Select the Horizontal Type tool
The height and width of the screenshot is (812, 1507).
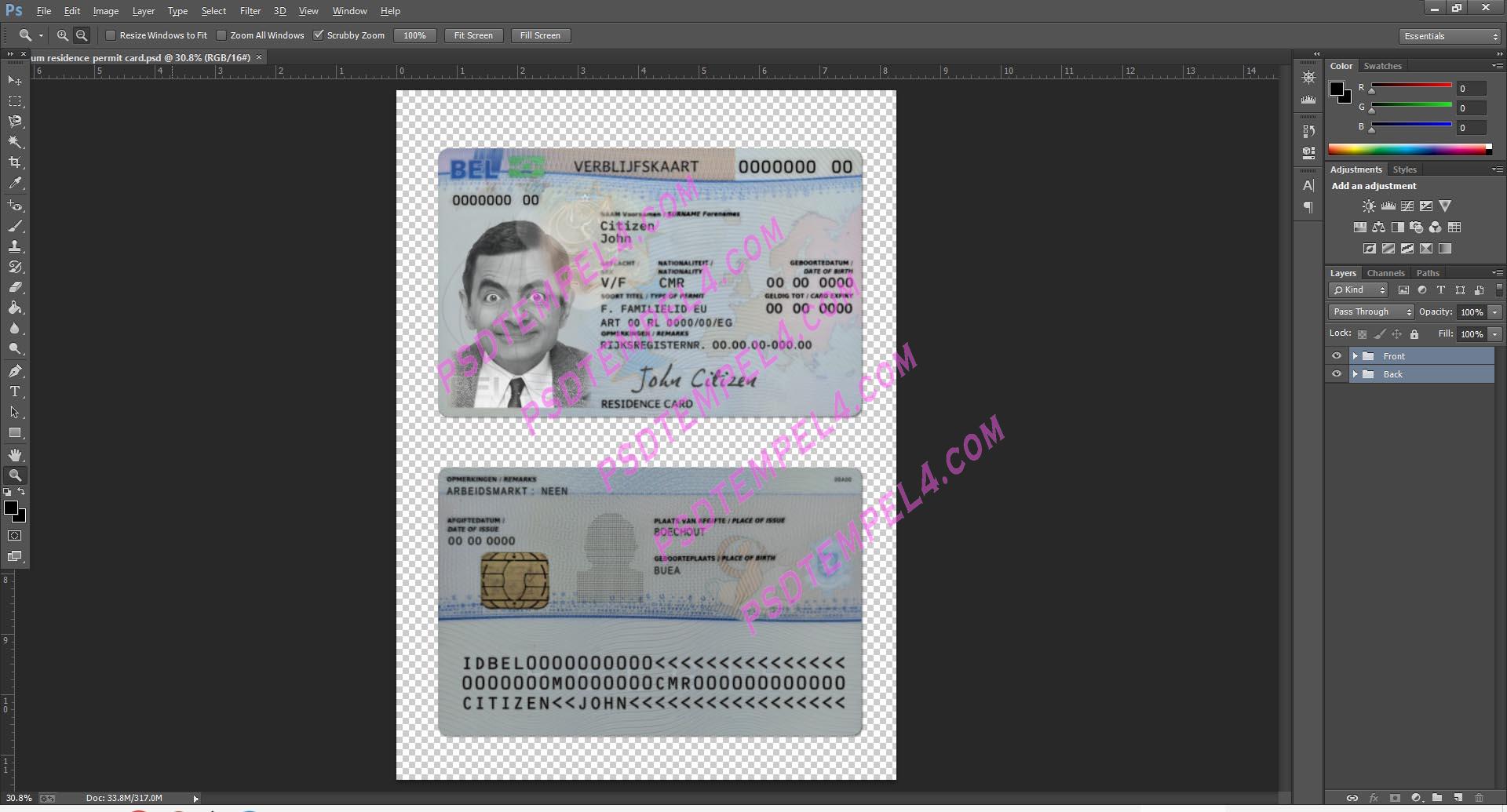coord(15,391)
